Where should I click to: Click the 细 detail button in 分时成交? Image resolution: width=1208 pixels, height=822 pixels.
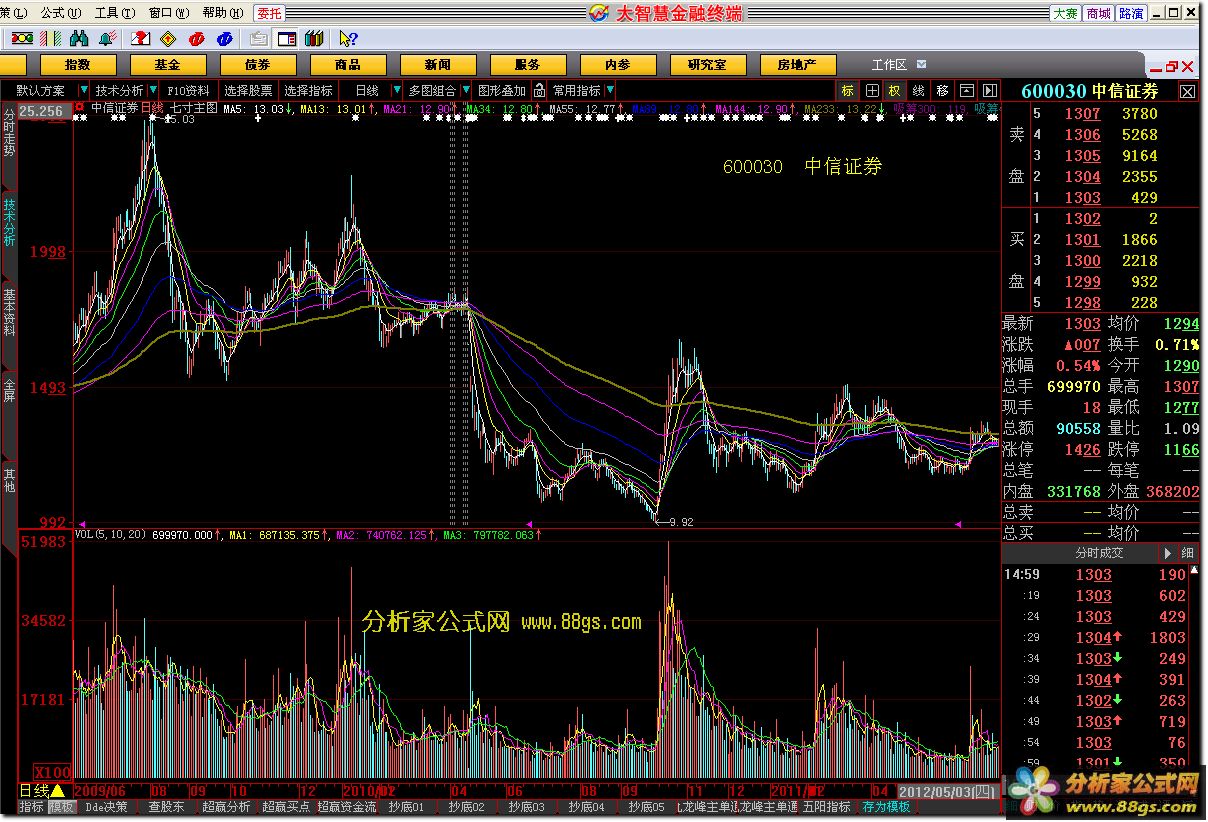(x=1187, y=553)
